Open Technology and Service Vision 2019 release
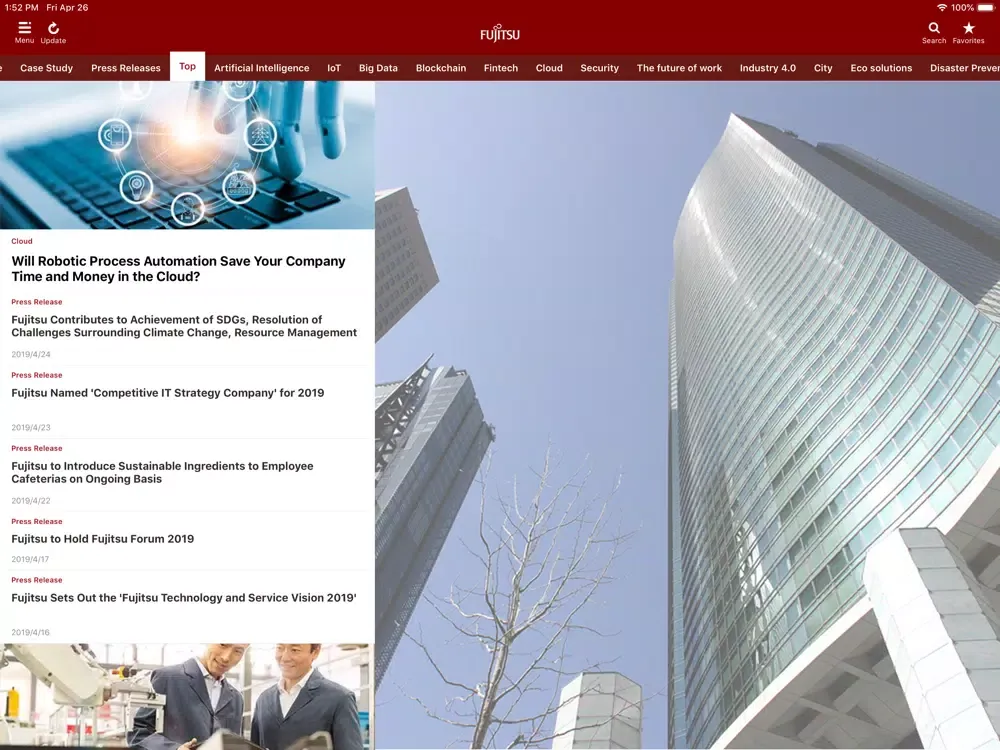 [x=184, y=598]
